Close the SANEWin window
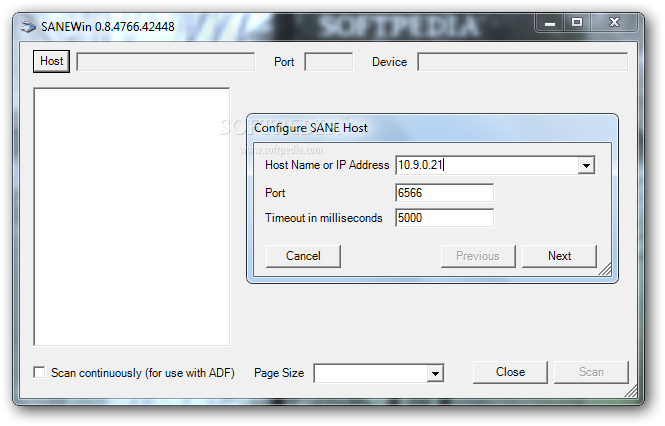The width and height of the screenshot is (665, 426). [614, 22]
